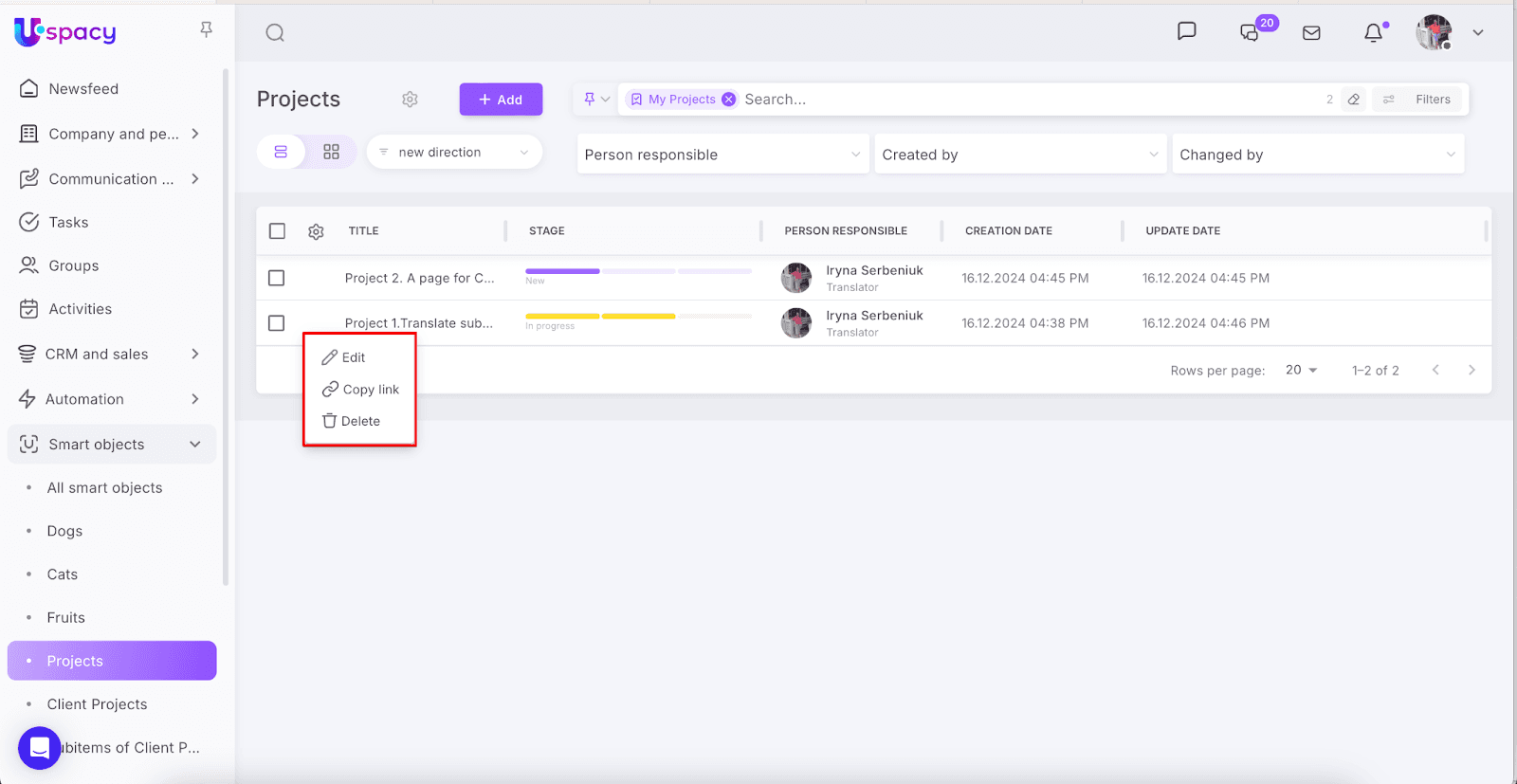Tick the checkbox for Project 1 row

[277, 323]
